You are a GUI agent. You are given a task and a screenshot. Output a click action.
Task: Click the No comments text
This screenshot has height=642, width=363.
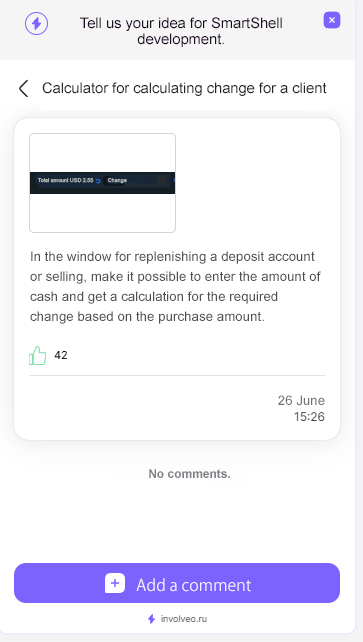[189, 474]
